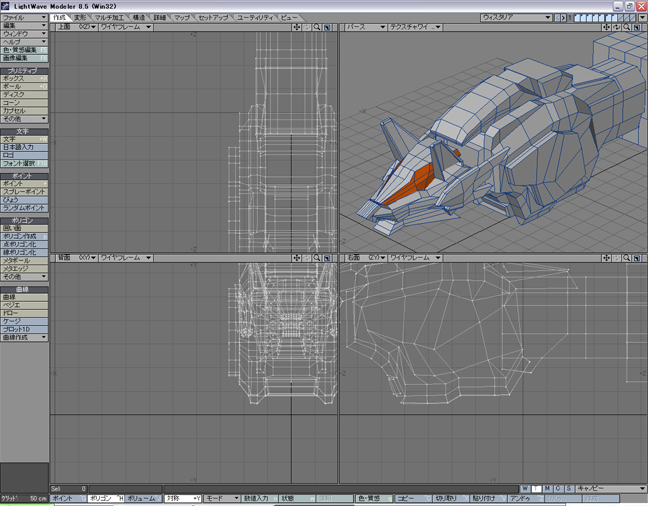This screenshot has height=506, width=650.
Task: Click the グリッド 50 cm grid size field
Action: tap(24, 498)
